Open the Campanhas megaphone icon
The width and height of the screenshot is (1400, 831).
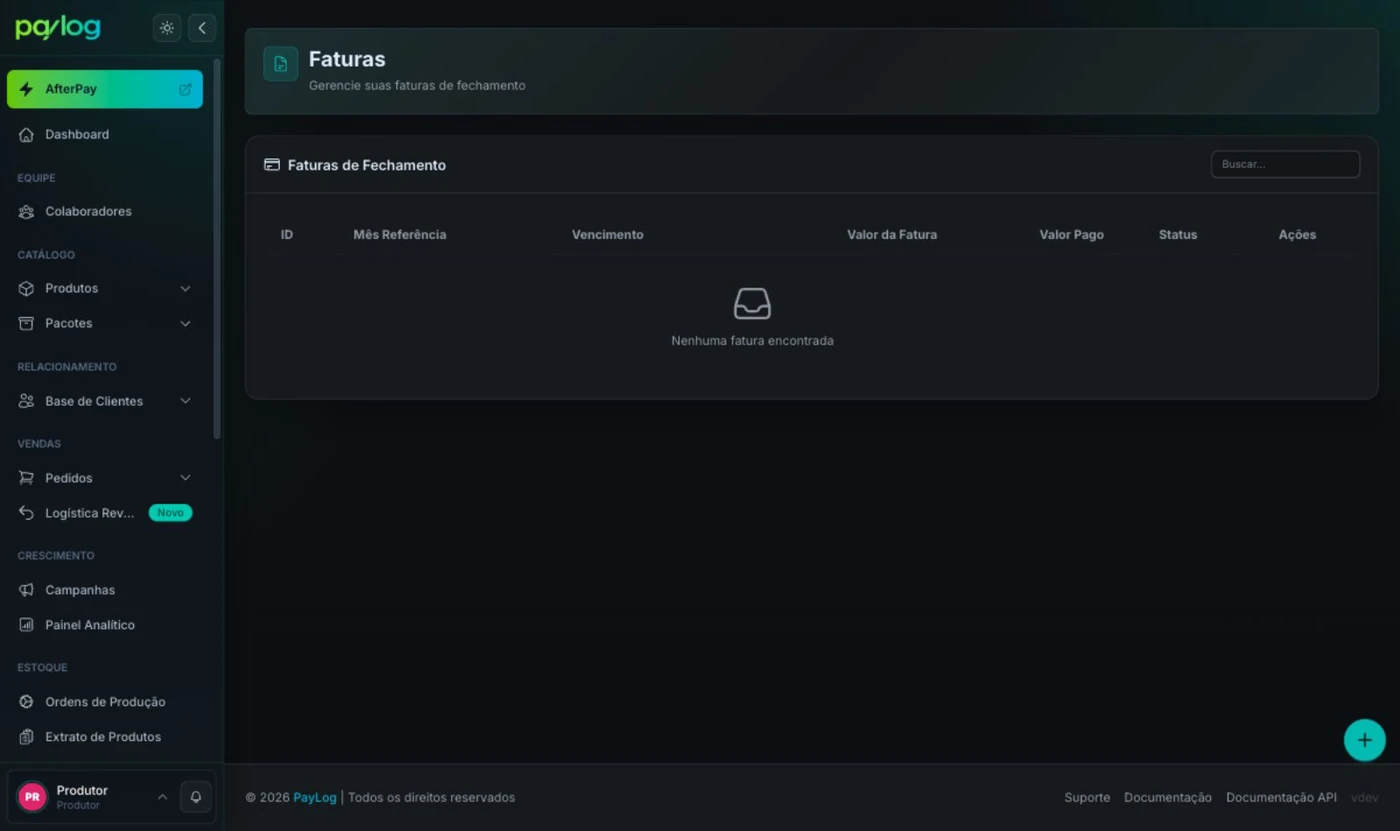[x=27, y=590]
